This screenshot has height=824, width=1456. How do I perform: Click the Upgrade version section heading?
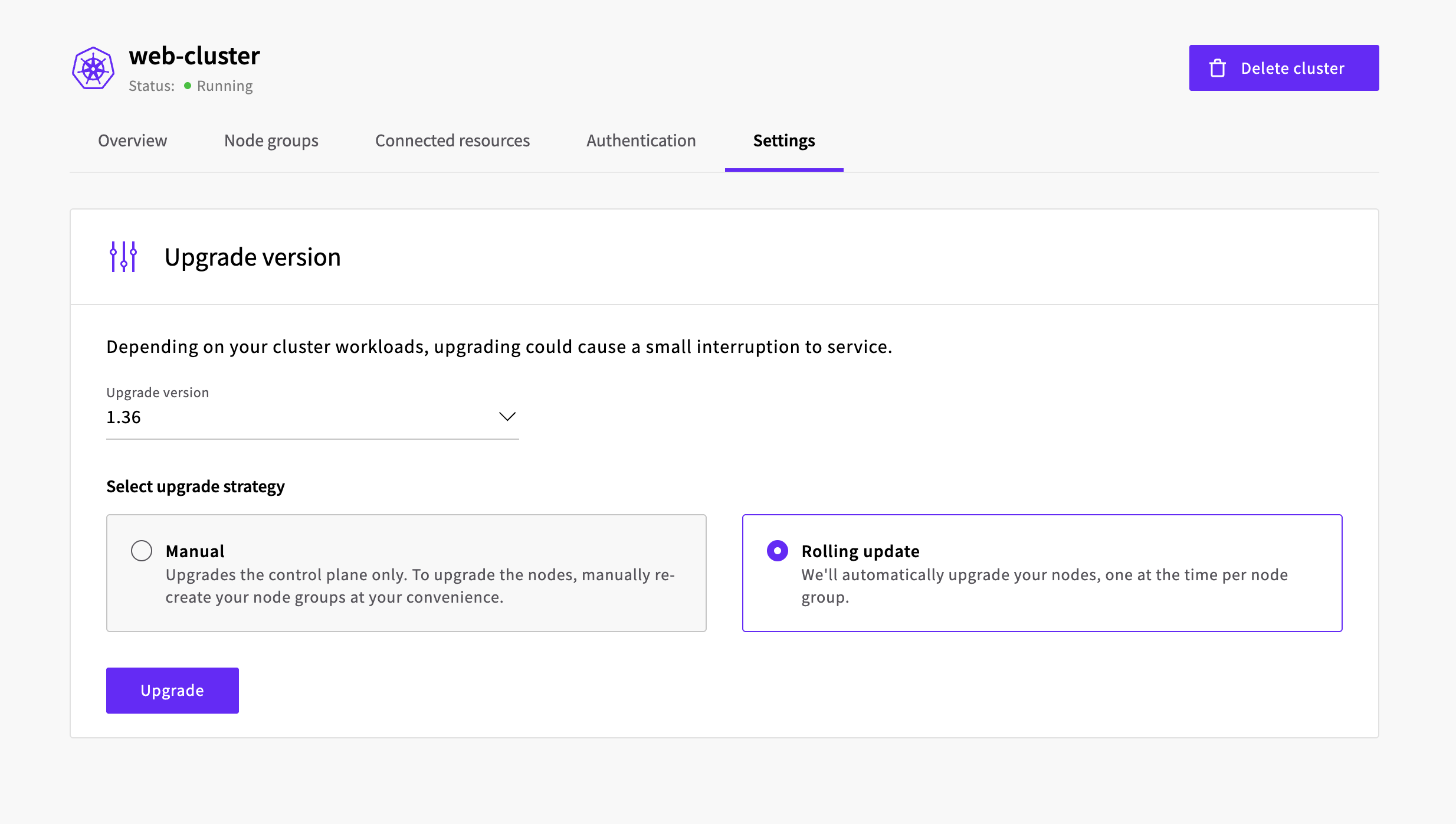[252, 257]
